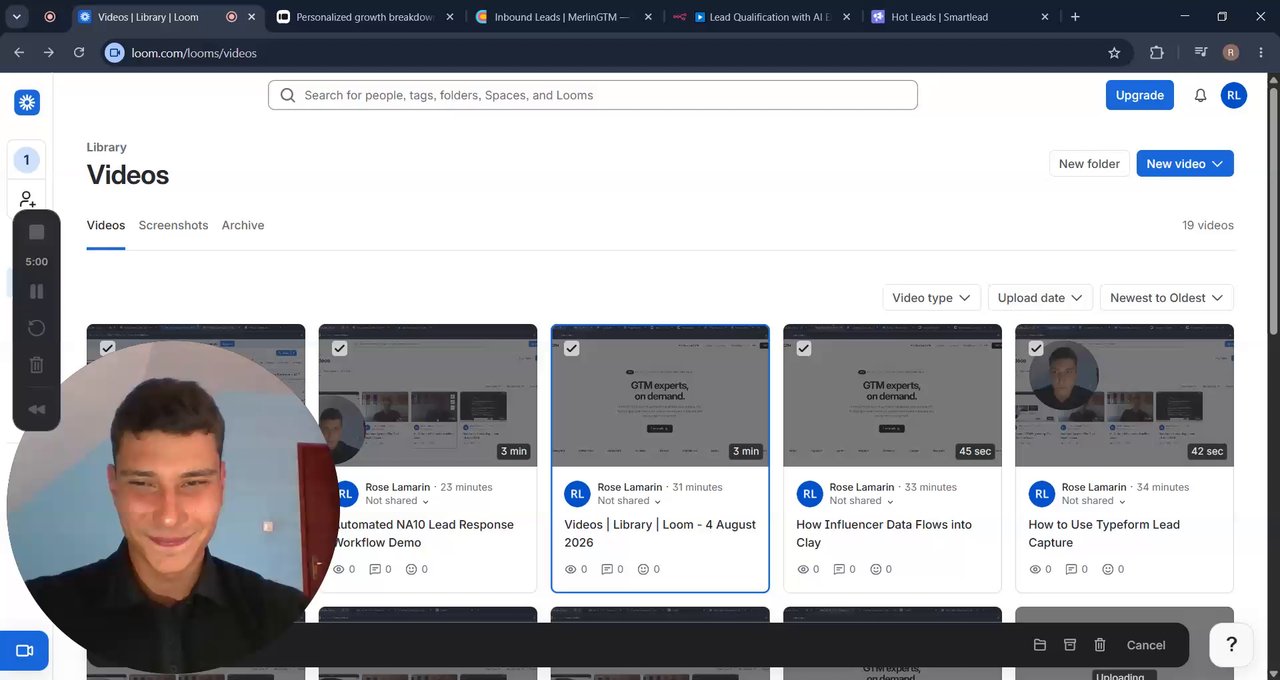Close the Videos Library Loom browser tab
1280x680 pixels.
[x=253, y=17]
